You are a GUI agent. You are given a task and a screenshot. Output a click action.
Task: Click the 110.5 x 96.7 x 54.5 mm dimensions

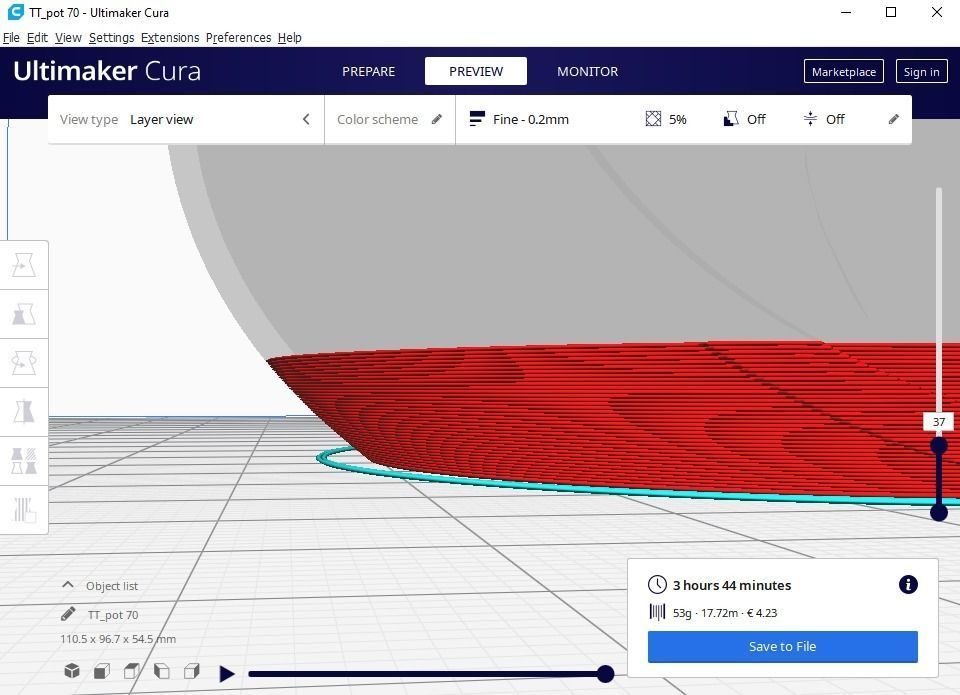pyautogui.click(x=118, y=639)
